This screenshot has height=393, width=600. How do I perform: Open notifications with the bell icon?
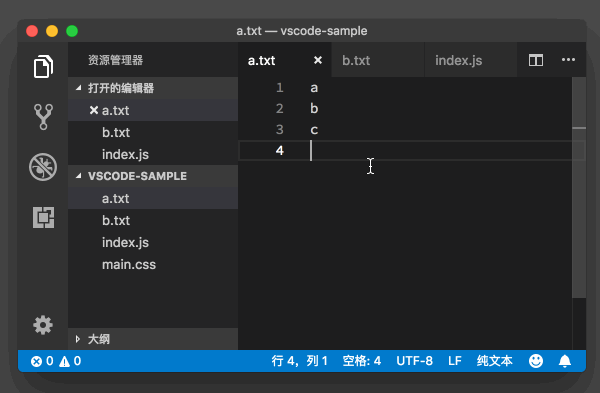[565, 361]
